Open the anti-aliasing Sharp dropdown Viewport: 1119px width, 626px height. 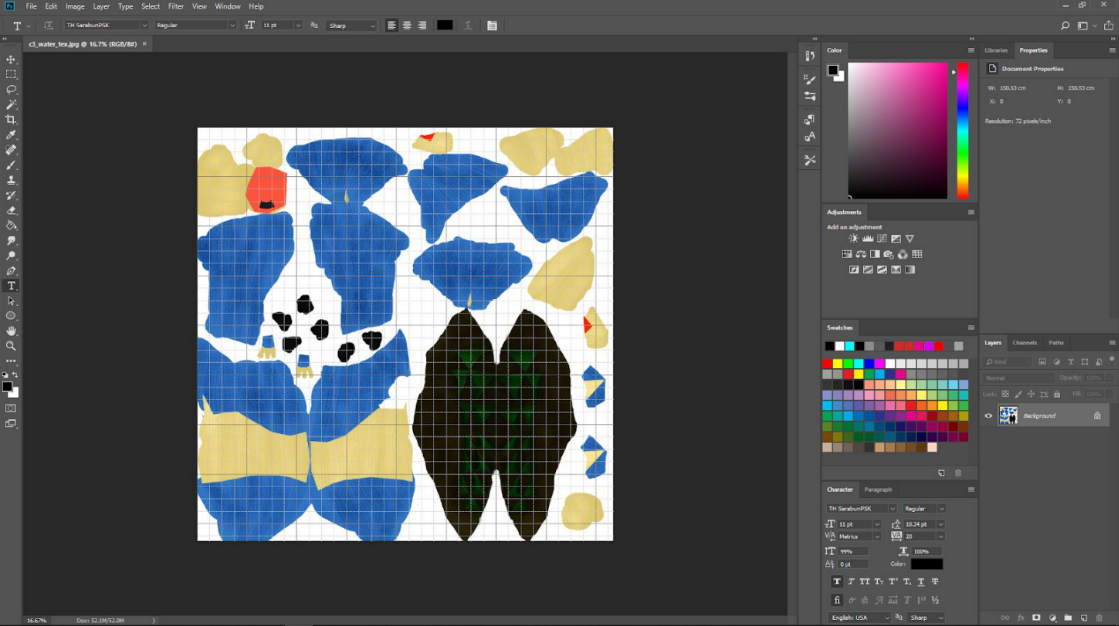pos(351,25)
